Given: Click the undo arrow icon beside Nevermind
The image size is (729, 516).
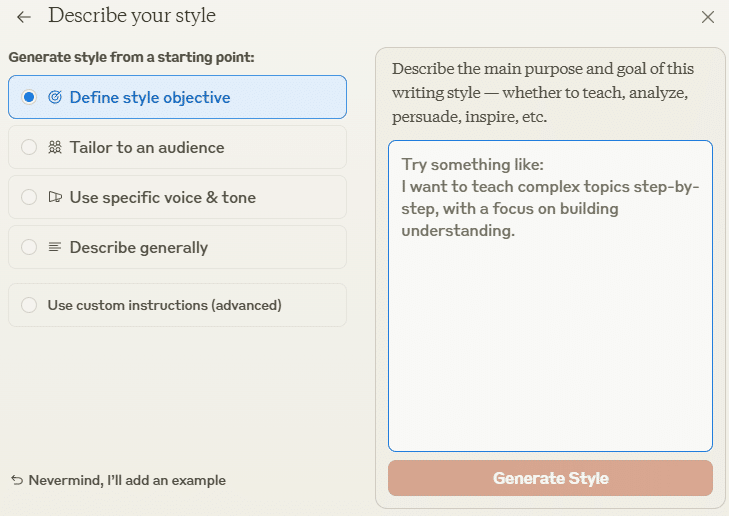Looking at the screenshot, I should (x=17, y=480).
